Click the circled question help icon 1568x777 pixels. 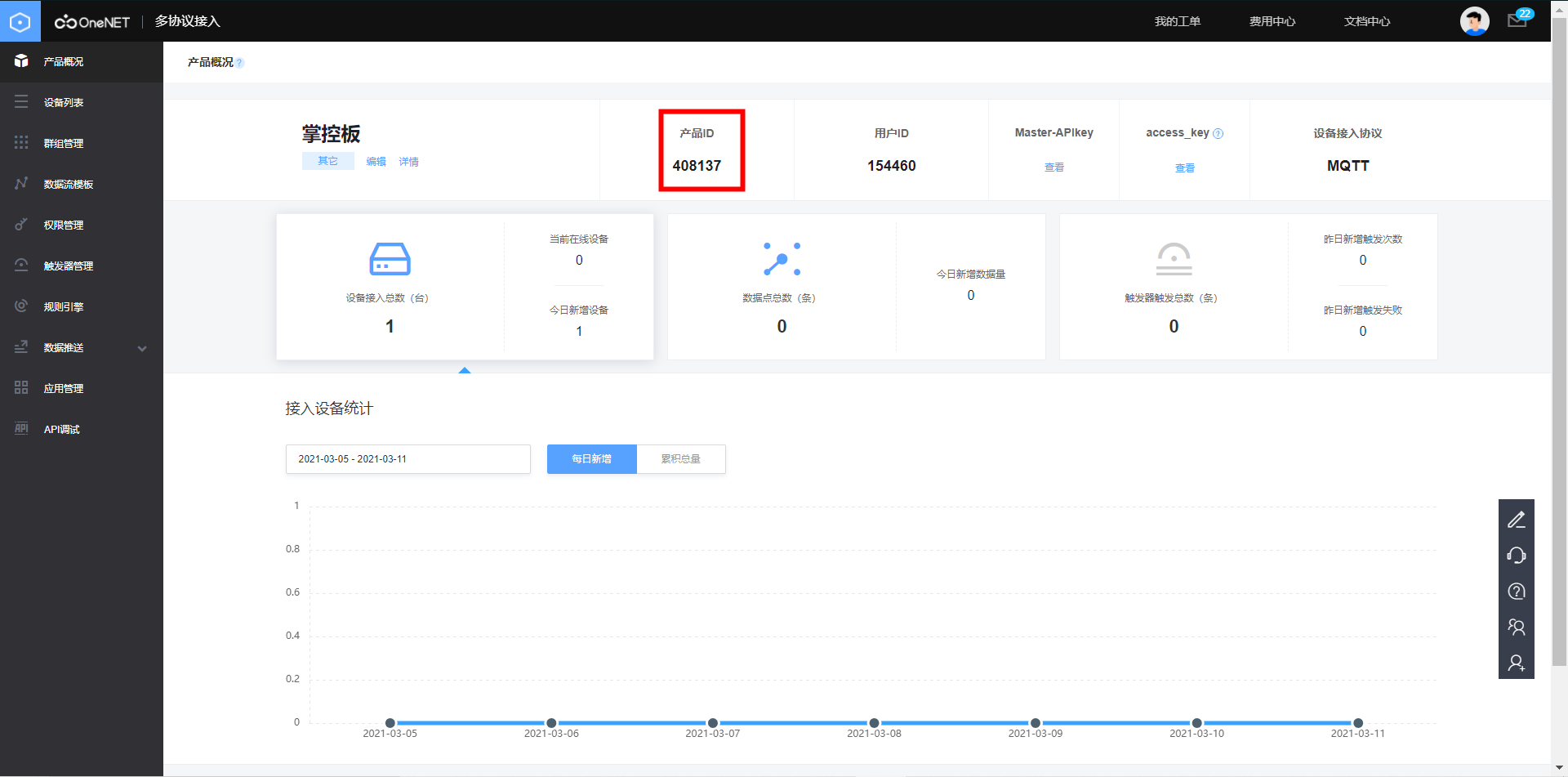tap(1517, 592)
